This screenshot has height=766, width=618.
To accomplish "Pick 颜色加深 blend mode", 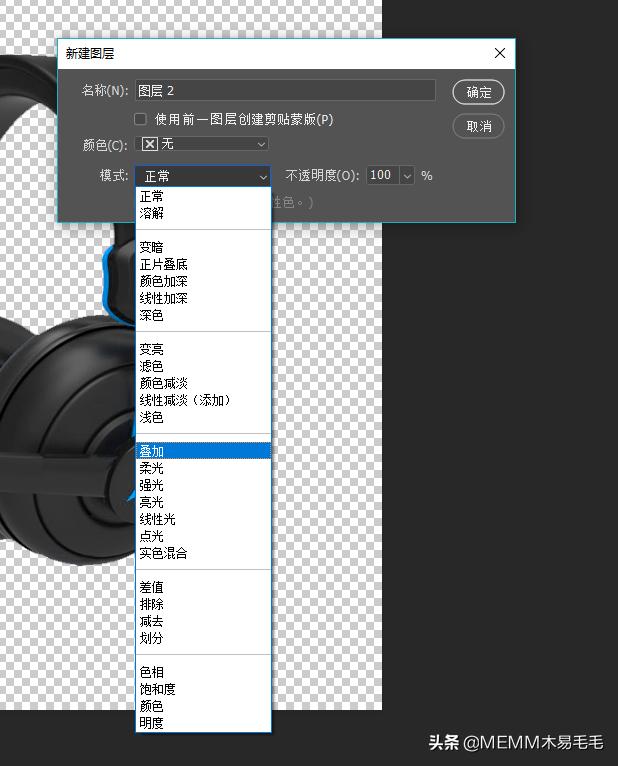I will coord(203,281).
